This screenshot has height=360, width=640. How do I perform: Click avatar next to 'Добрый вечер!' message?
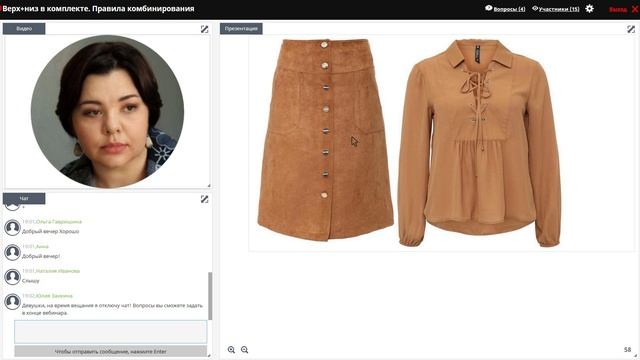(12, 252)
